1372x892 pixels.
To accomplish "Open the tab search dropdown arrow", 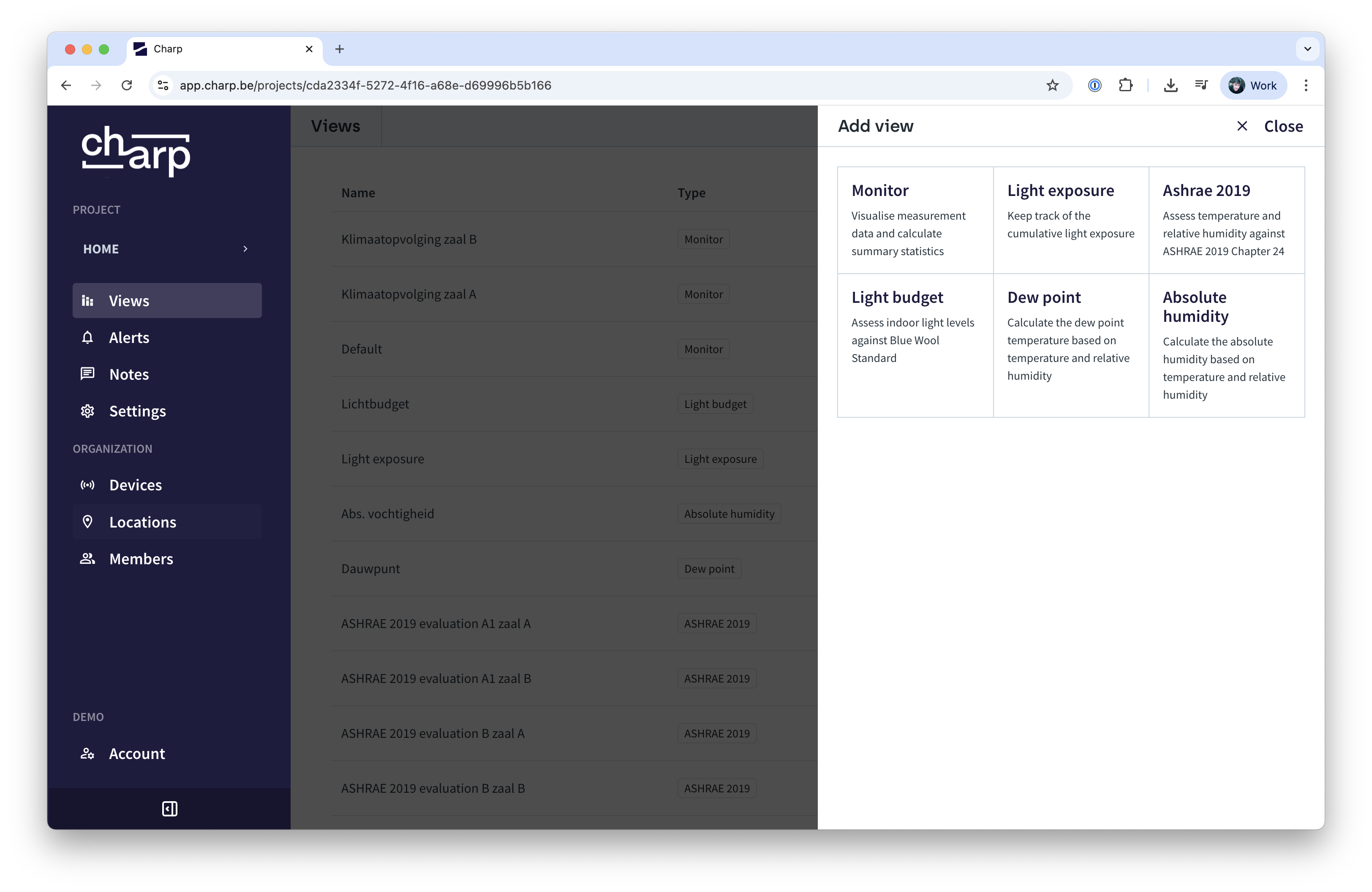I will (1307, 49).
